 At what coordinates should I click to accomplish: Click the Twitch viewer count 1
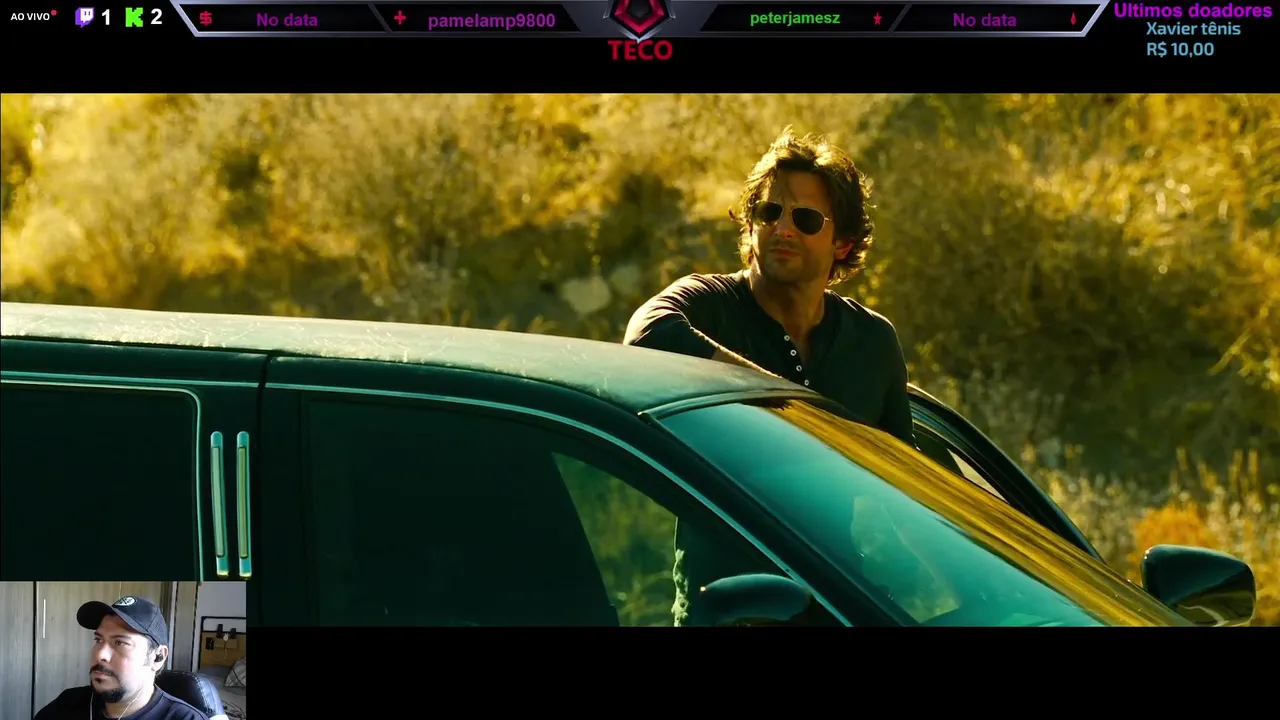tap(106, 17)
